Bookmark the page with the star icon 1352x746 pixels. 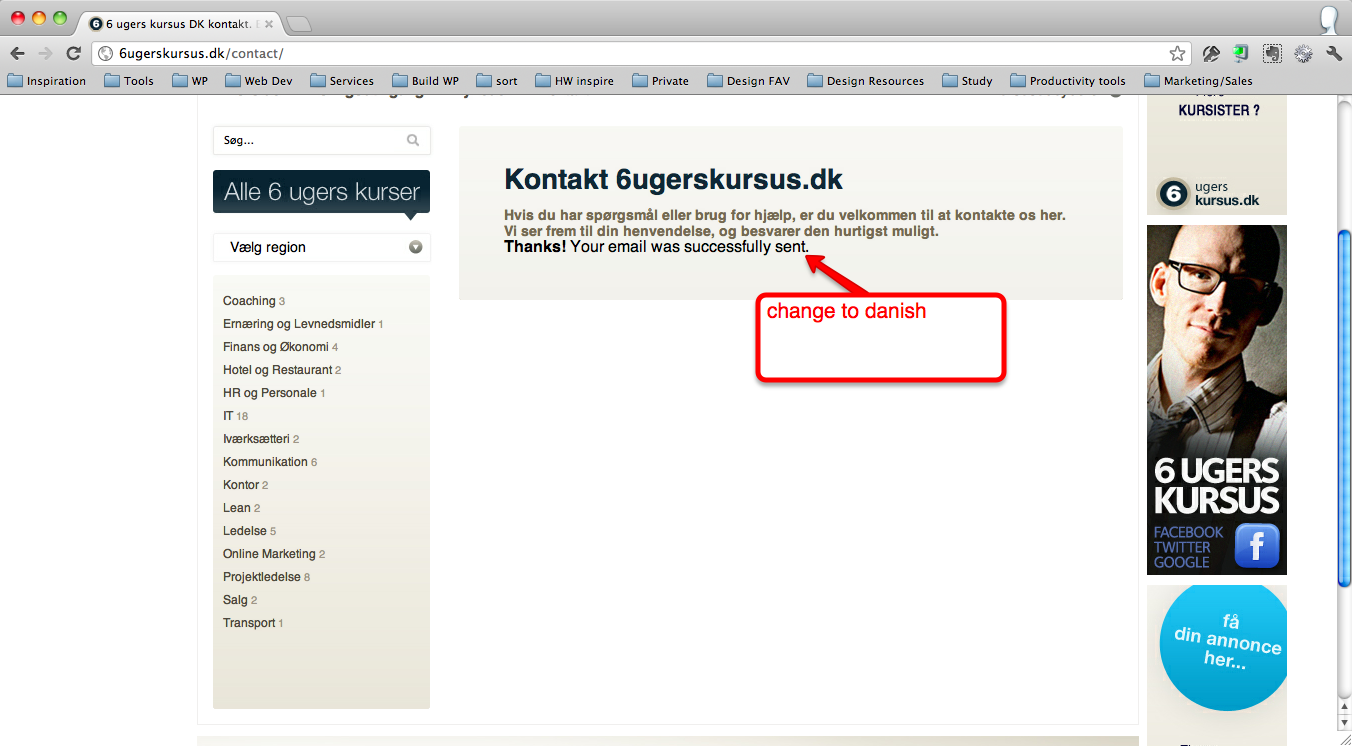tap(1177, 53)
